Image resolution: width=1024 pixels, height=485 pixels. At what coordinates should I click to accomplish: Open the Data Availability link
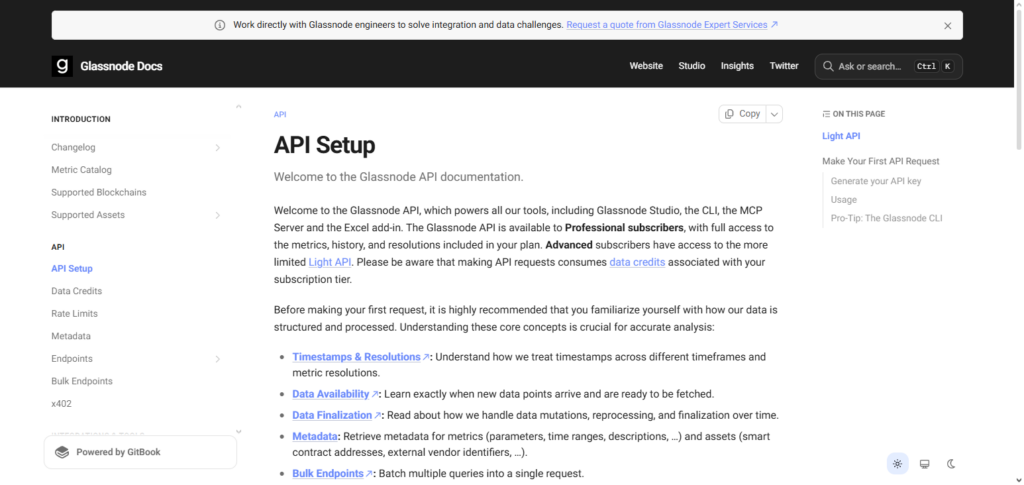click(x=335, y=394)
